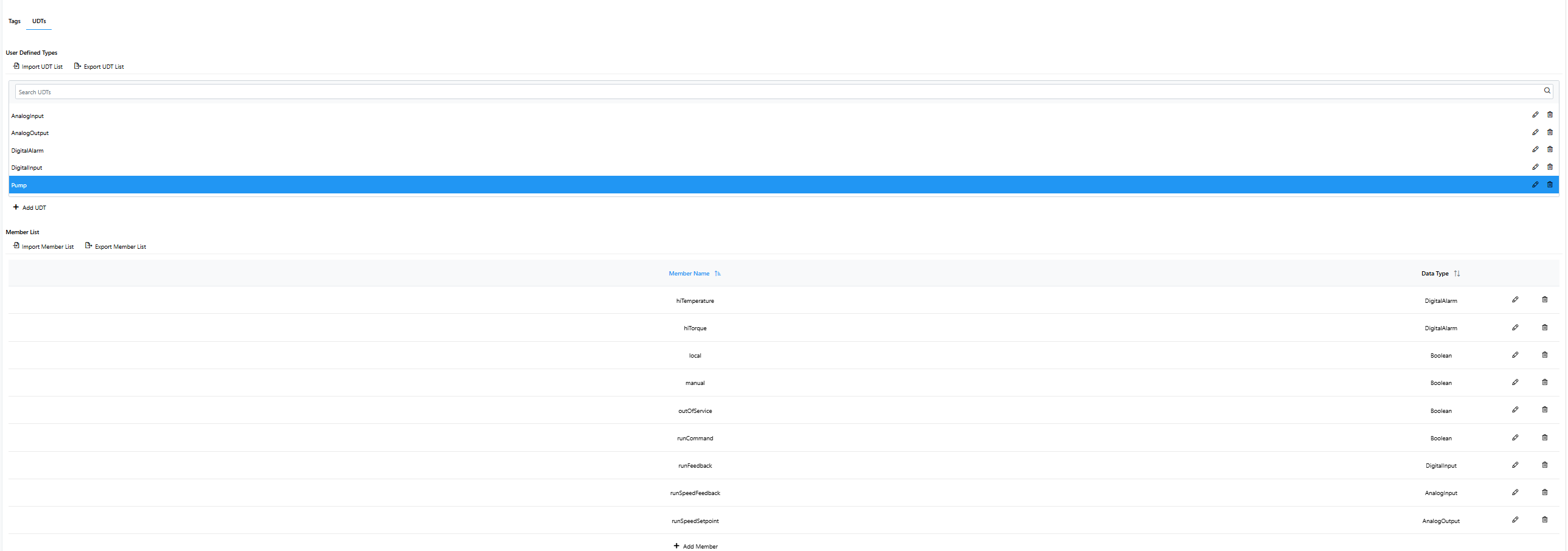1568x551 pixels.
Task: Click the runFeedback member name
Action: click(695, 466)
